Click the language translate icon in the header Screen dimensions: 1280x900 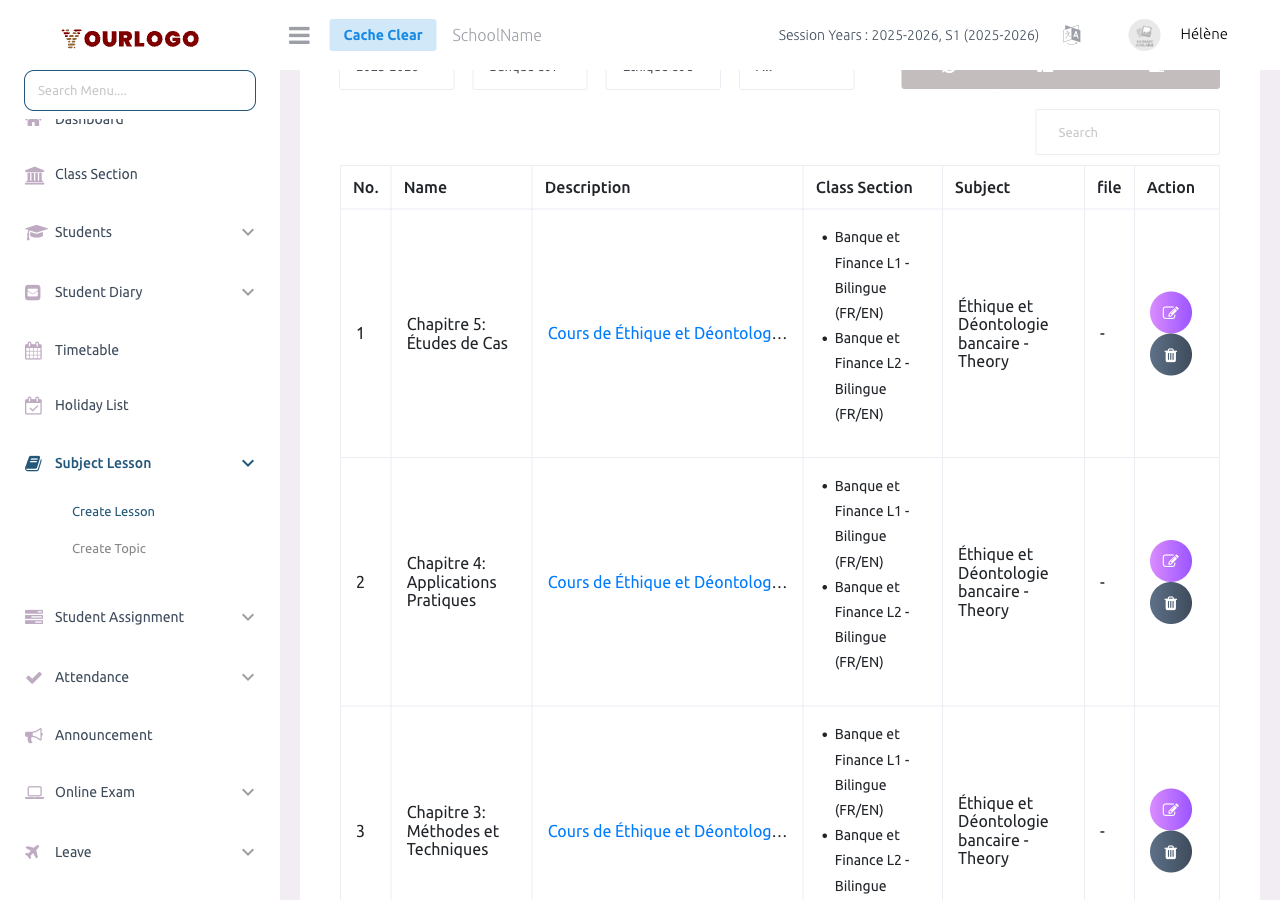tap(1071, 34)
